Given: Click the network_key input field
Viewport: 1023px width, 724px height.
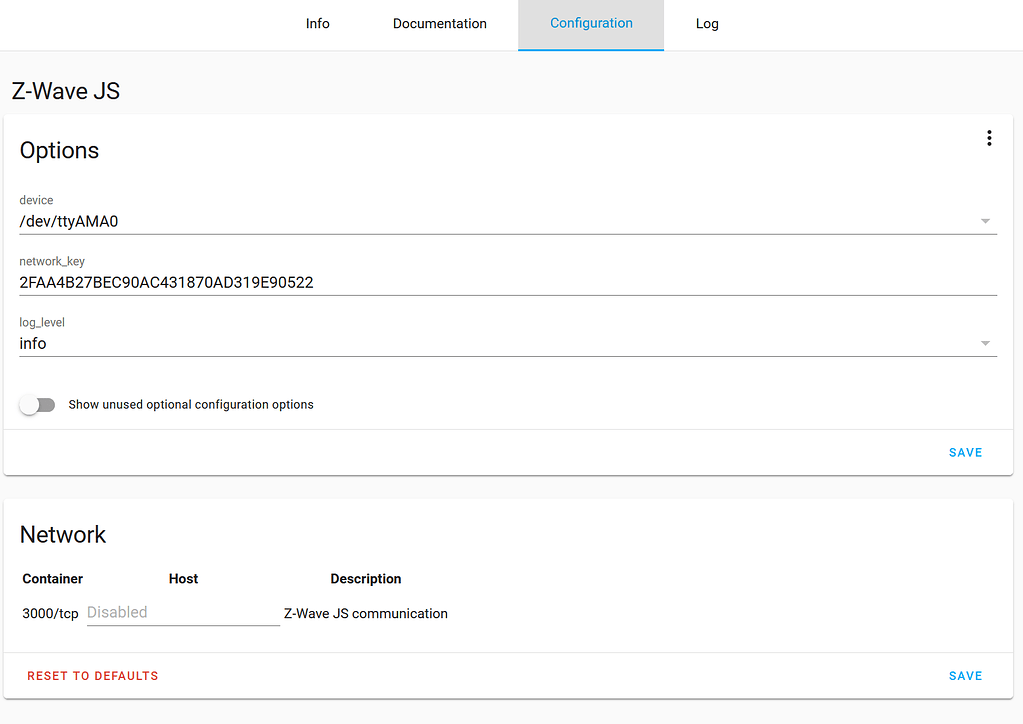Looking at the screenshot, I should coord(400,282).
